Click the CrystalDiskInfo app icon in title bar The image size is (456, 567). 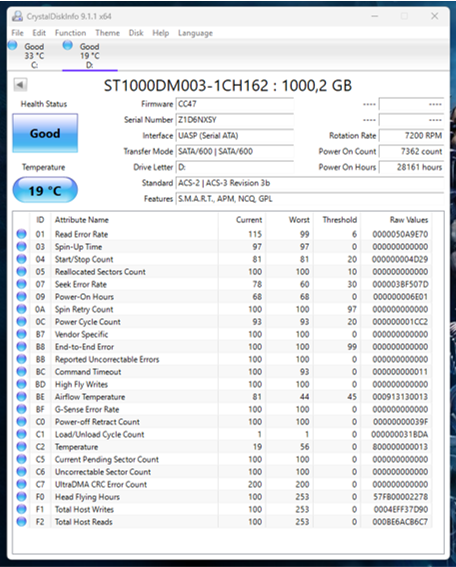[17, 16]
